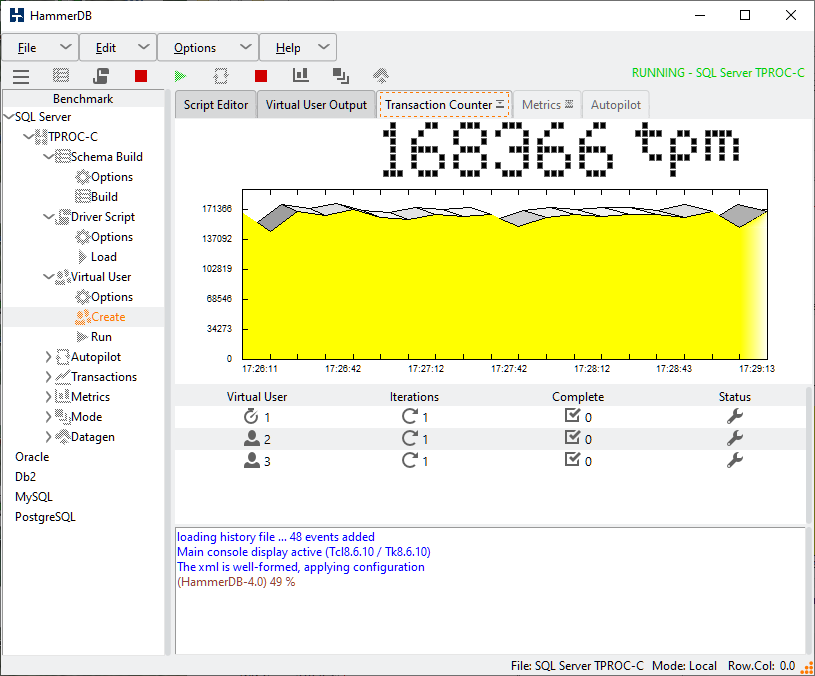Open the File menu

coord(40,48)
